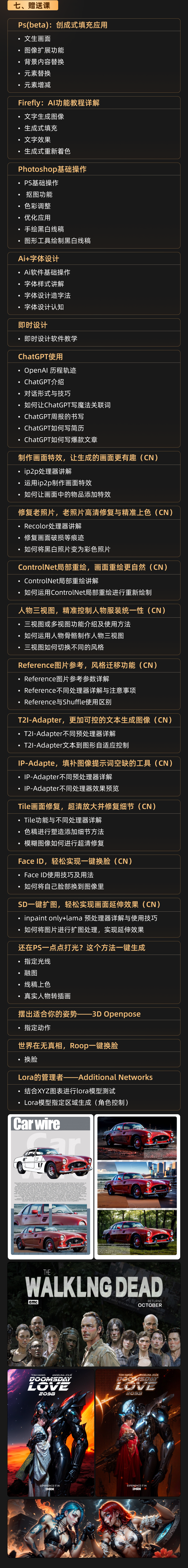Click the Face ID,轻松实现一键换脸 heading
This screenshot has height=1568, width=188.
pyautogui.click(x=75, y=861)
